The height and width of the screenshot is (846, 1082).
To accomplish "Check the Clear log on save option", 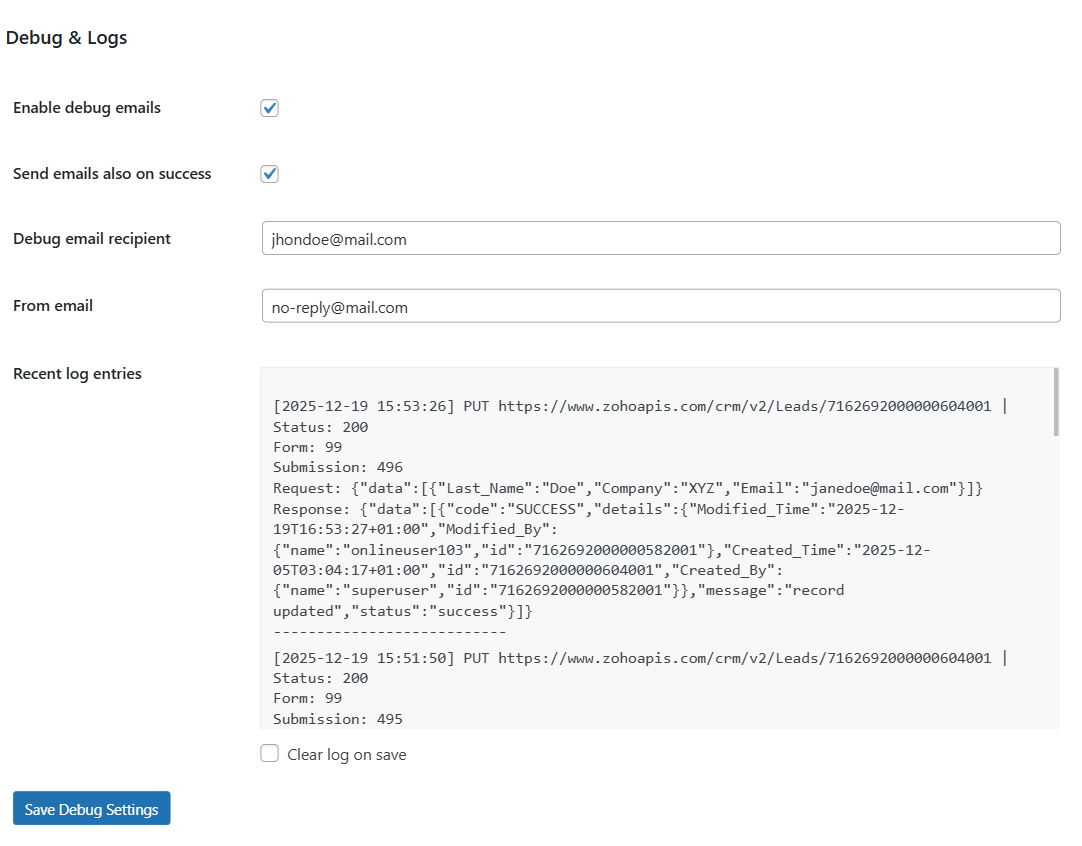I will 268,752.
